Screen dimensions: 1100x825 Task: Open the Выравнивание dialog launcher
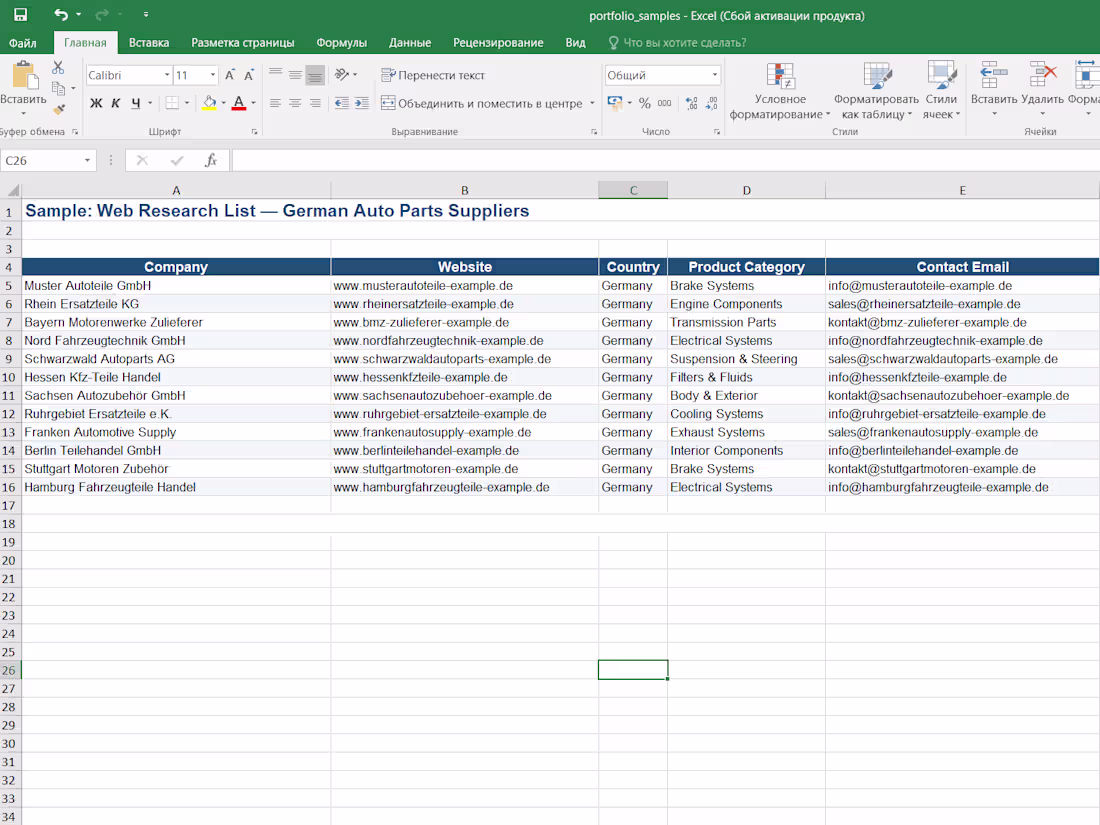(593, 132)
